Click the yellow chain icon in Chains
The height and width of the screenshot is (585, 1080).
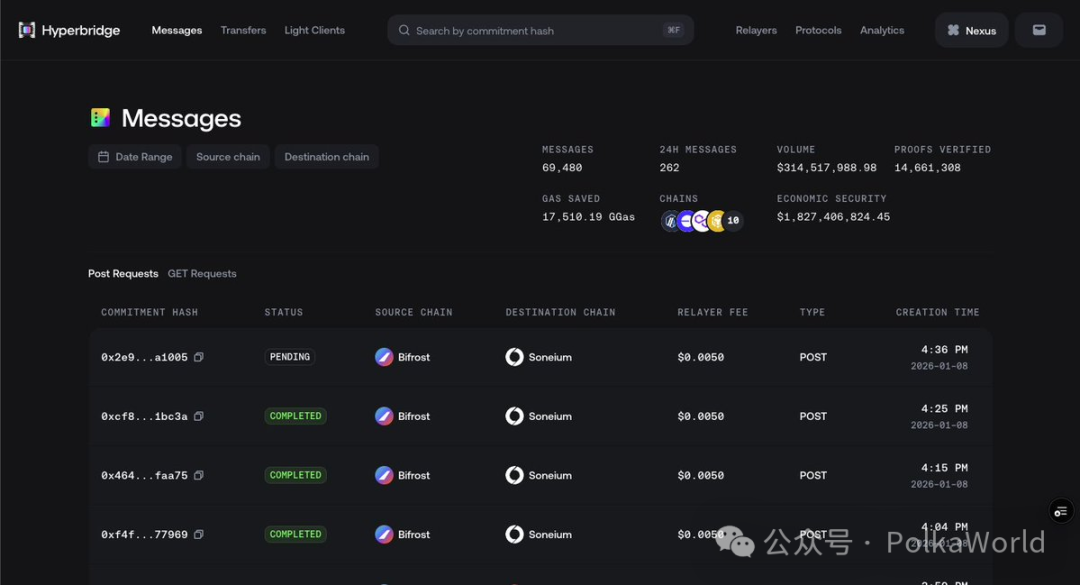coord(717,220)
